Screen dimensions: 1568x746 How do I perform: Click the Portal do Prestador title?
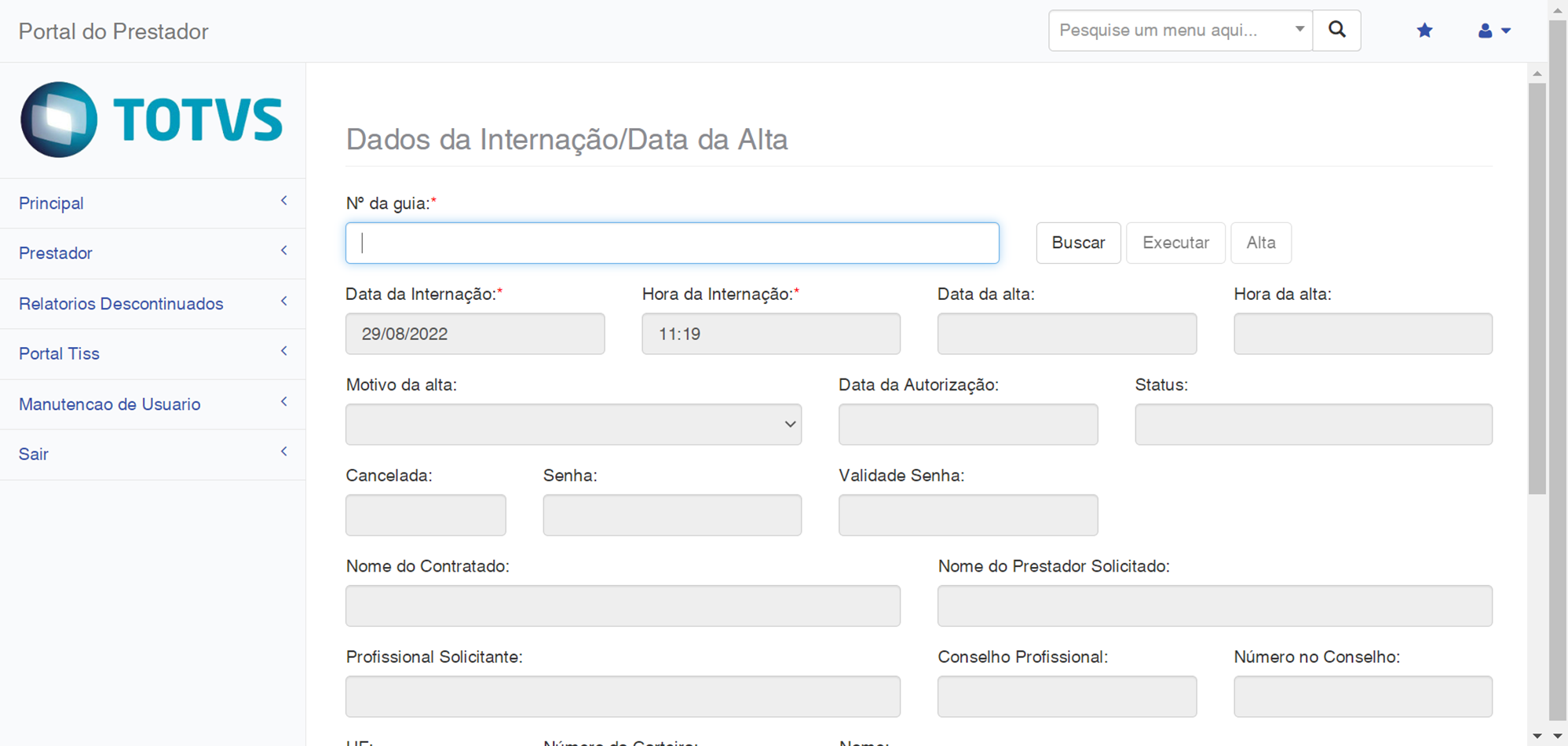(x=114, y=31)
